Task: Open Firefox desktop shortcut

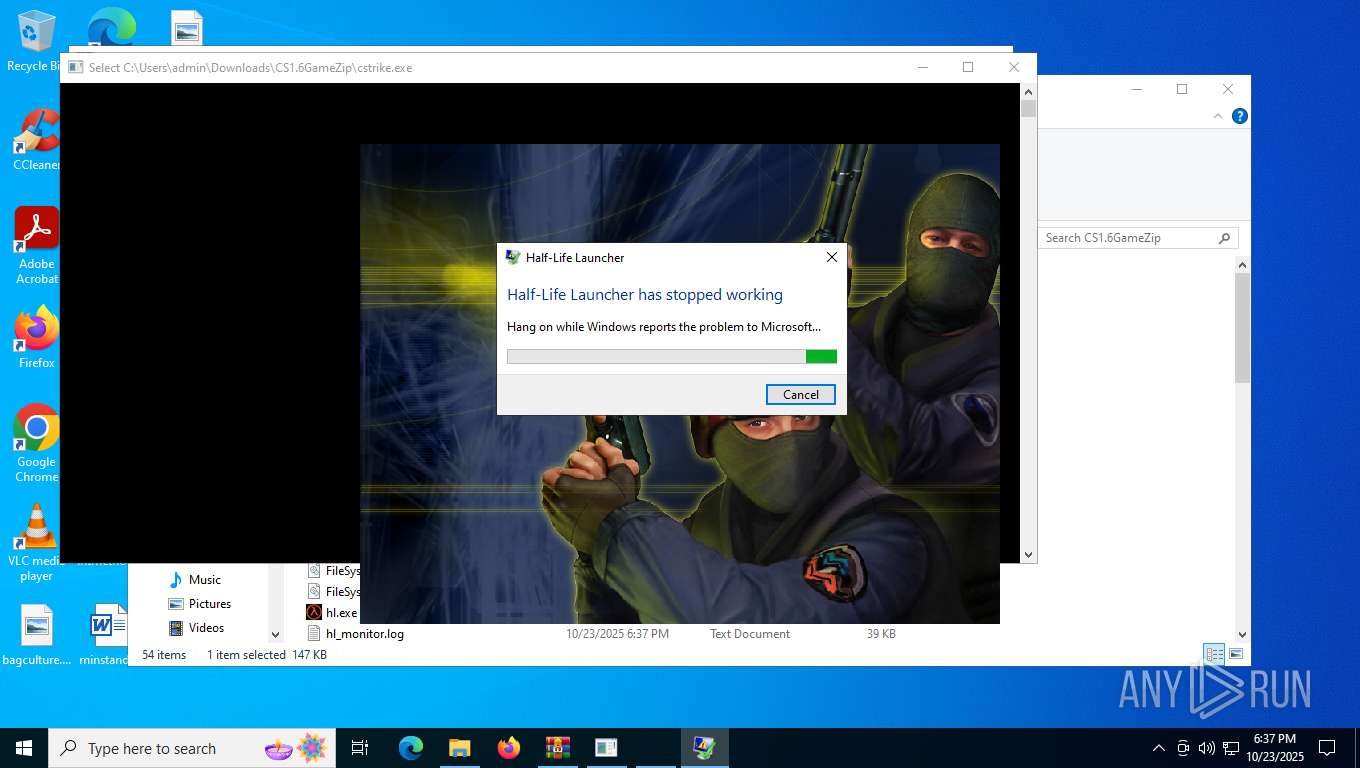Action: click(x=36, y=338)
